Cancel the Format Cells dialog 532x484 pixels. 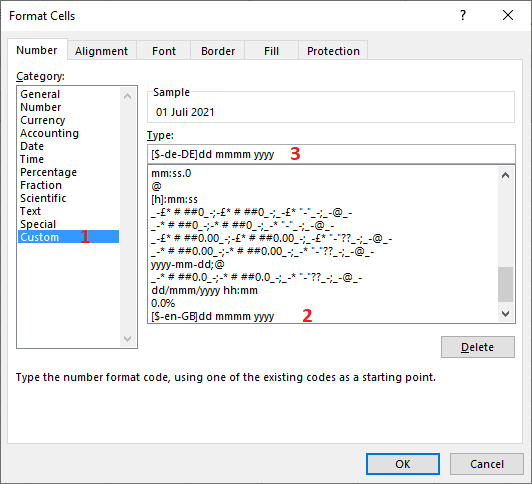(487, 464)
